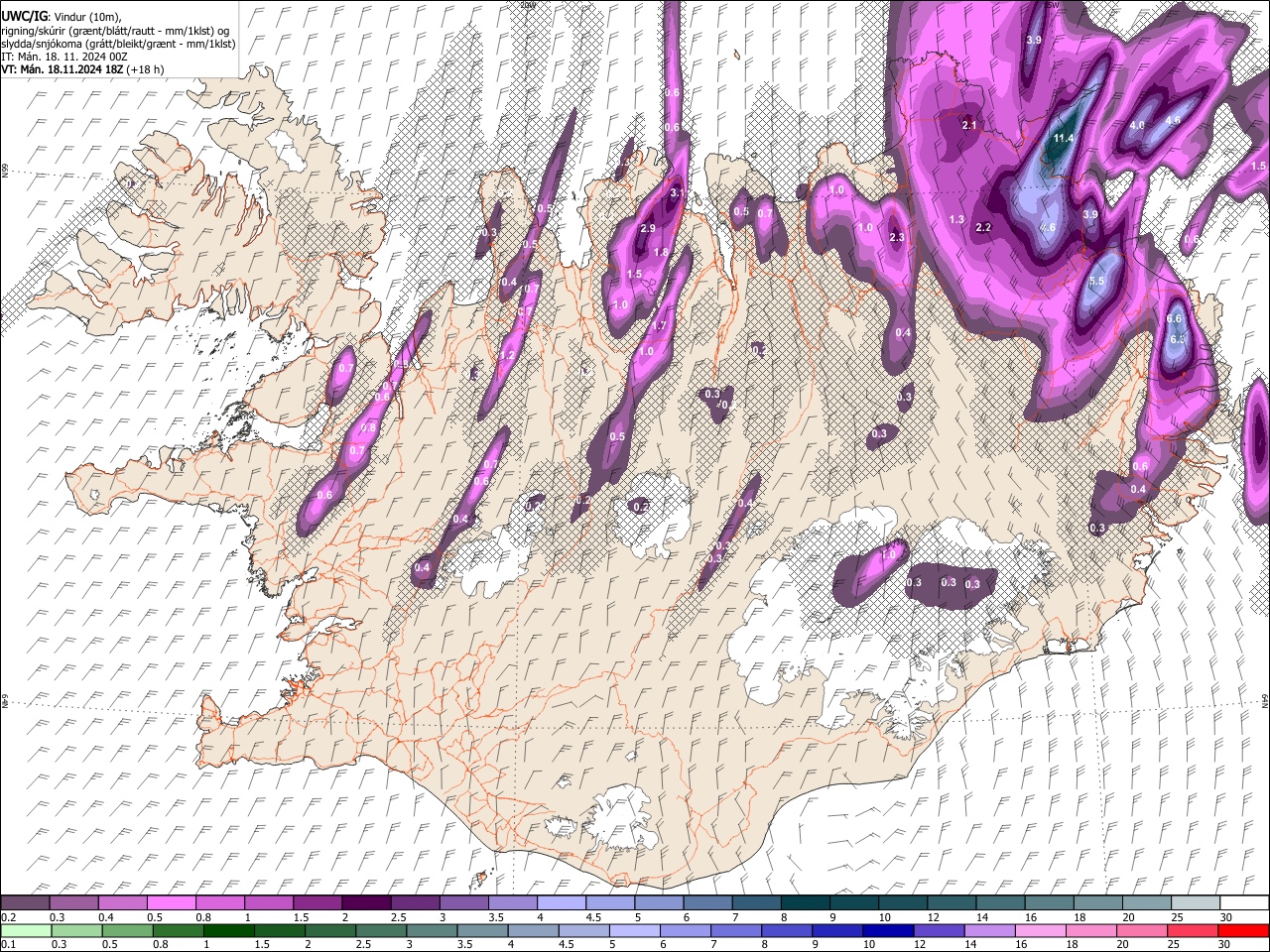1270x952 pixels.
Task: Click the 'UWC/IG: Vindur (10m)' title text
Action: pos(61,17)
